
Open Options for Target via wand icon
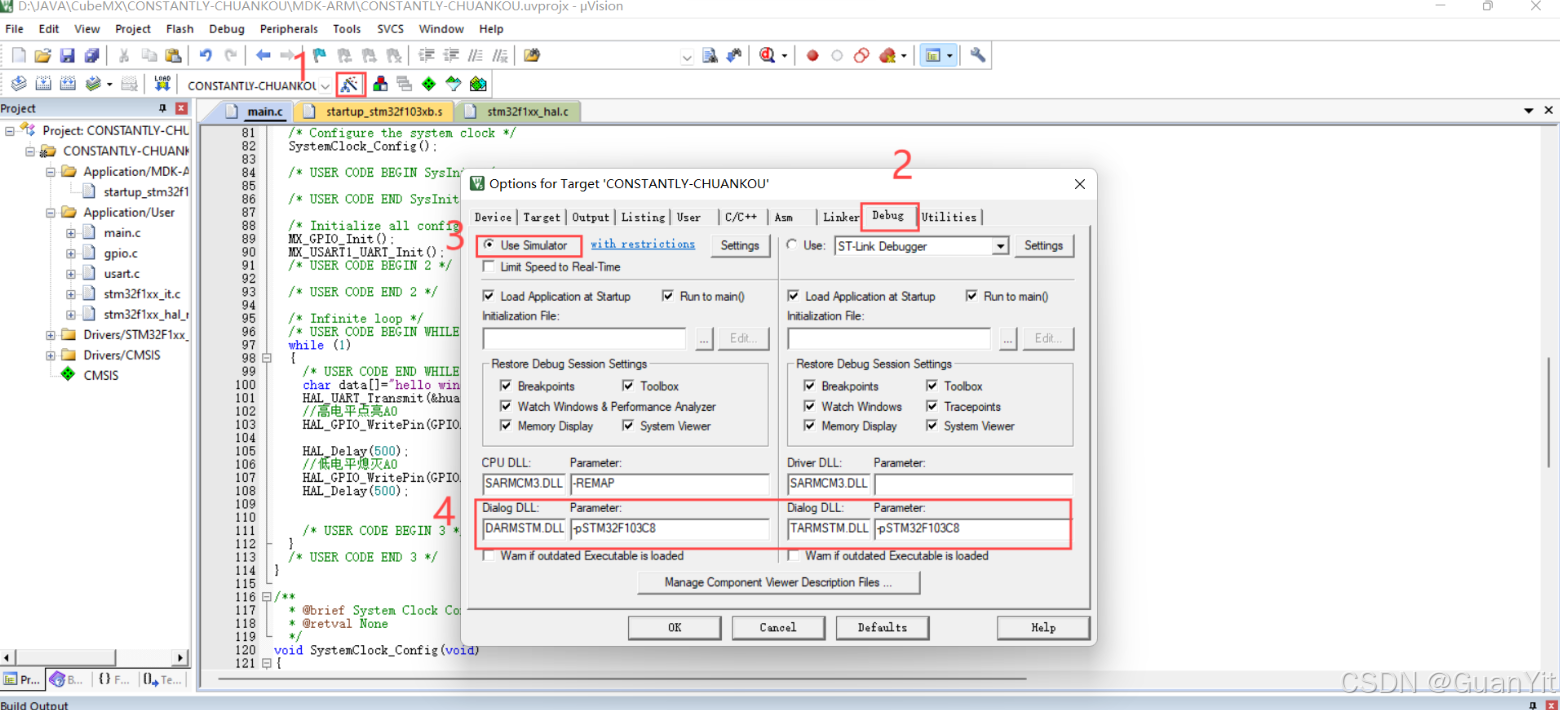pyautogui.click(x=350, y=85)
